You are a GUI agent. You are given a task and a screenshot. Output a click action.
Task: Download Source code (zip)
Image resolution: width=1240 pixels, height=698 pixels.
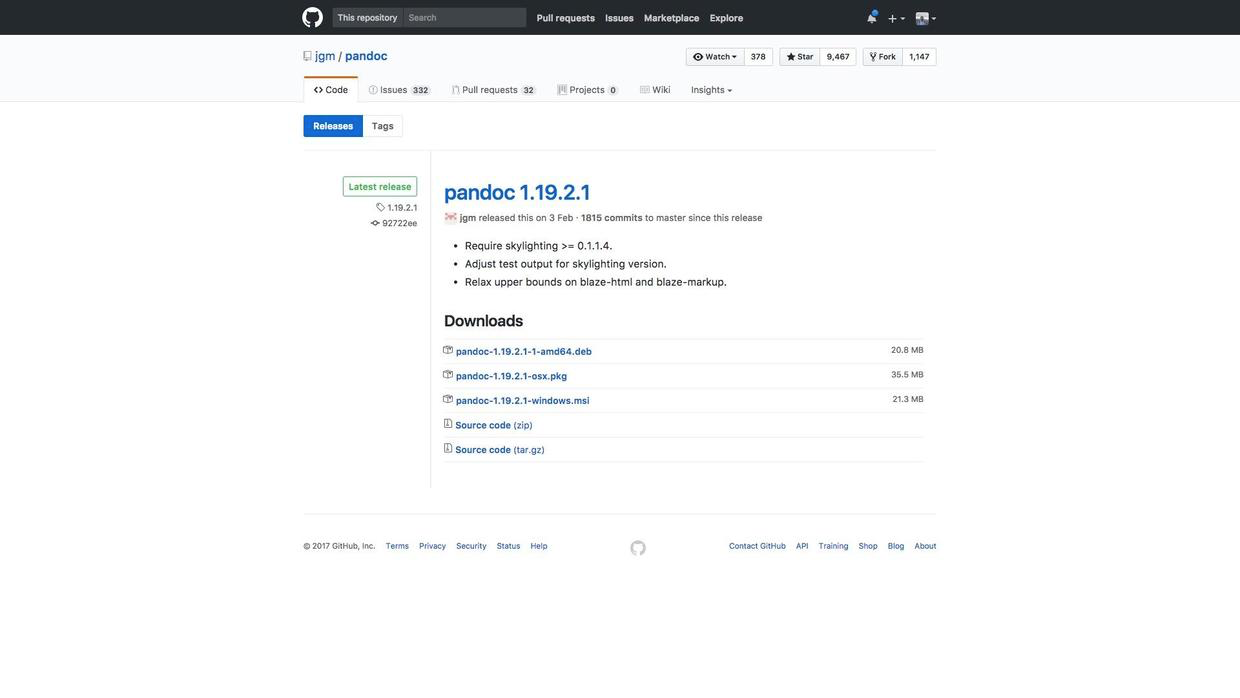coord(494,425)
